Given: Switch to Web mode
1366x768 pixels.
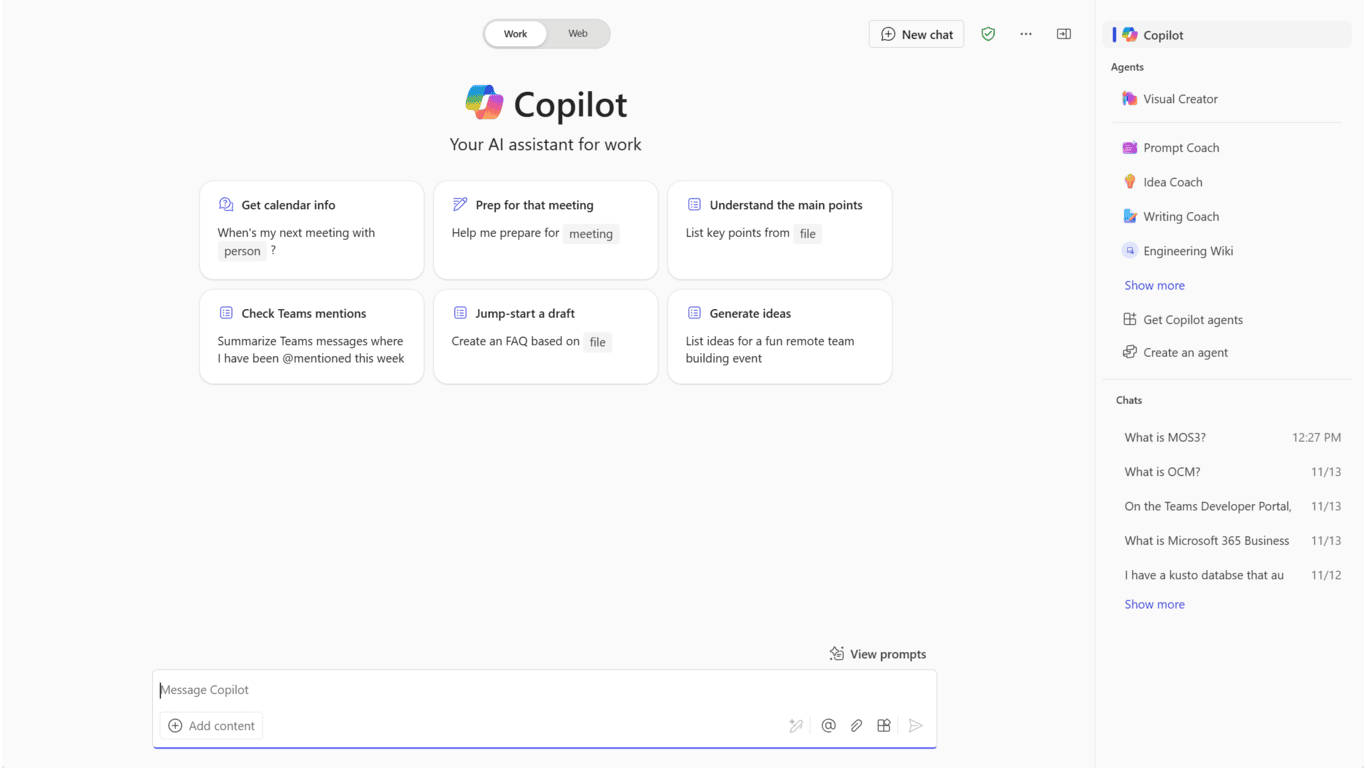Looking at the screenshot, I should [x=578, y=34].
